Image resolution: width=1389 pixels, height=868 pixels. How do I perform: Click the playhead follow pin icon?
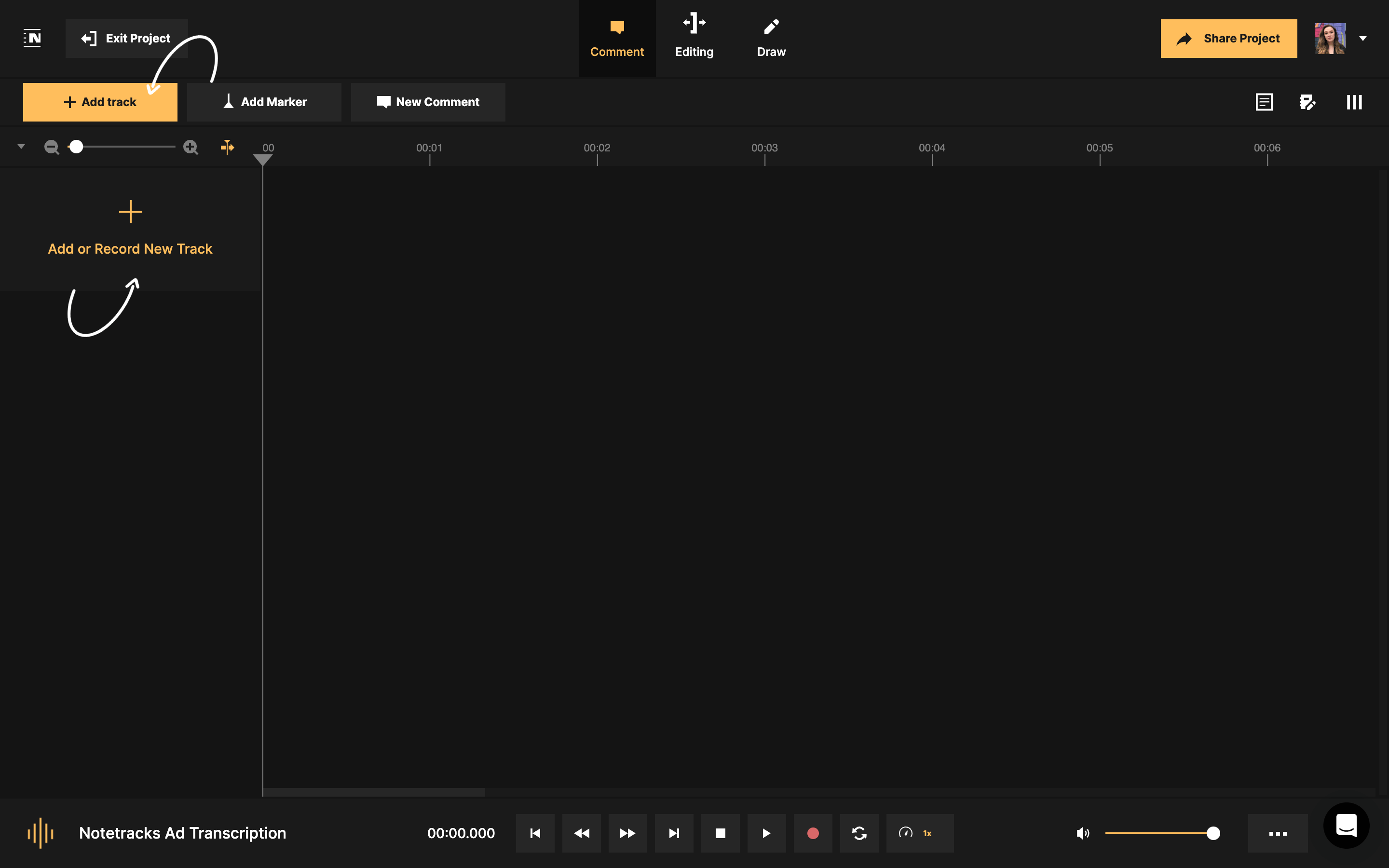point(227,147)
